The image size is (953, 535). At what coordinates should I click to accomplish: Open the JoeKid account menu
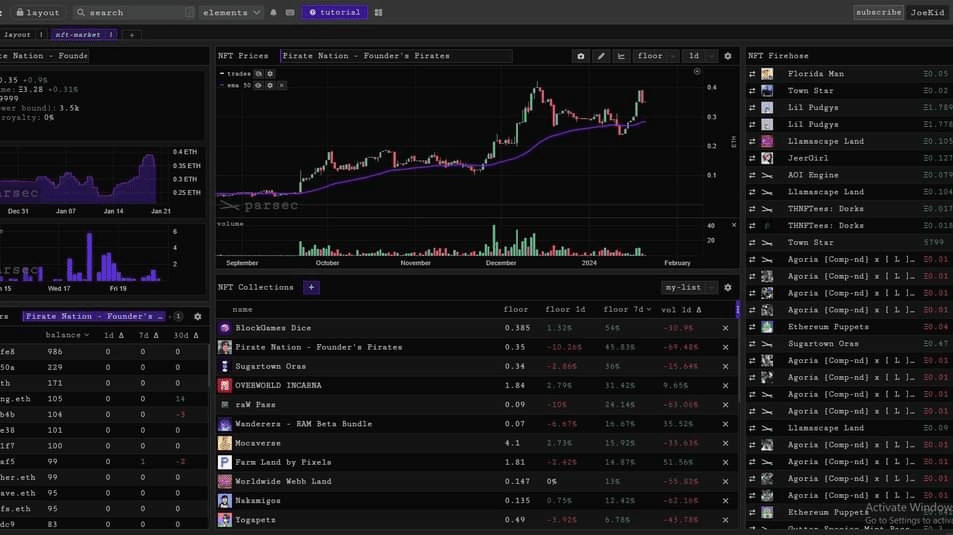click(927, 12)
